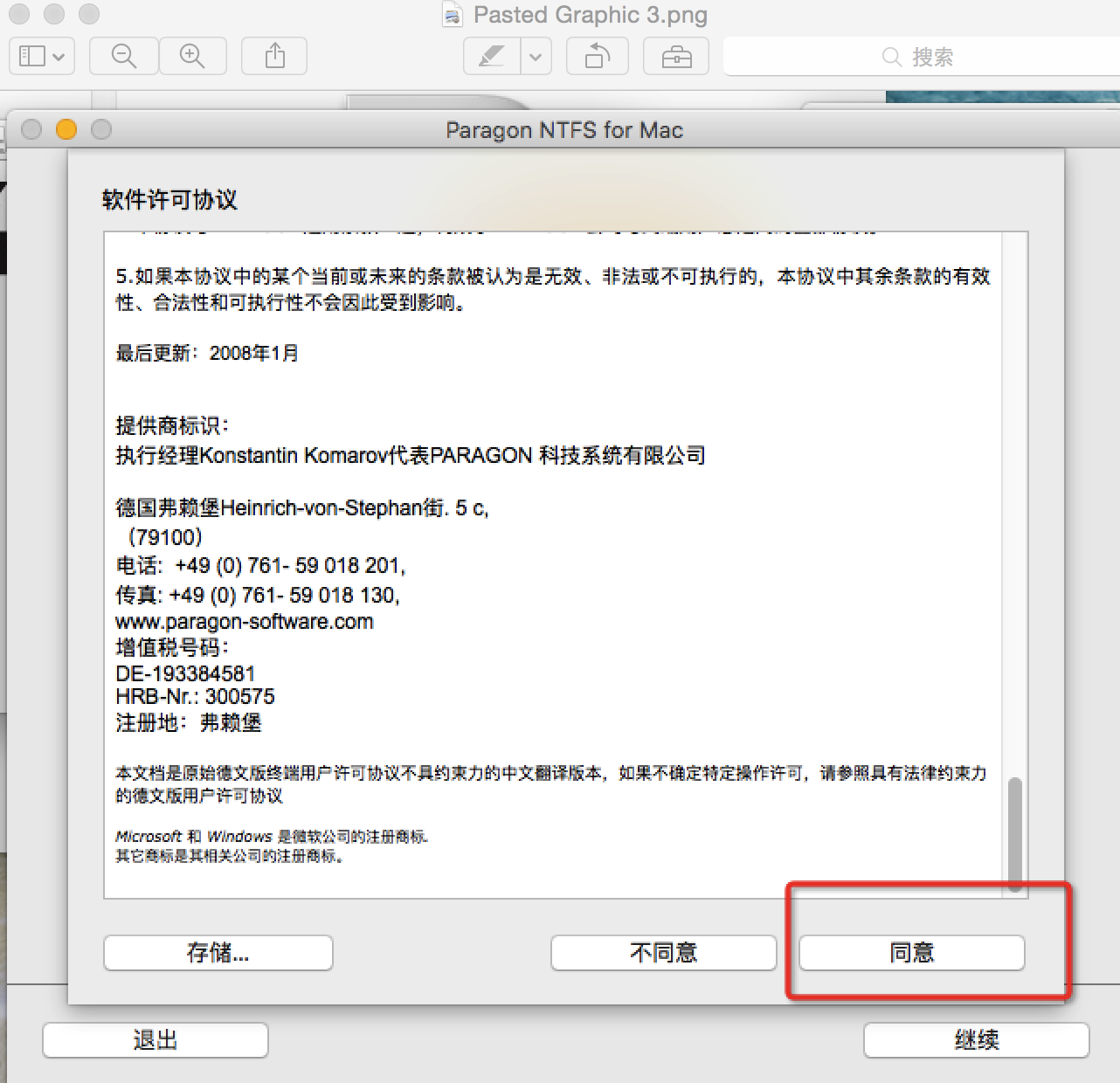Click the 继续 button
The width and height of the screenshot is (1120, 1083).
pyautogui.click(x=977, y=1040)
